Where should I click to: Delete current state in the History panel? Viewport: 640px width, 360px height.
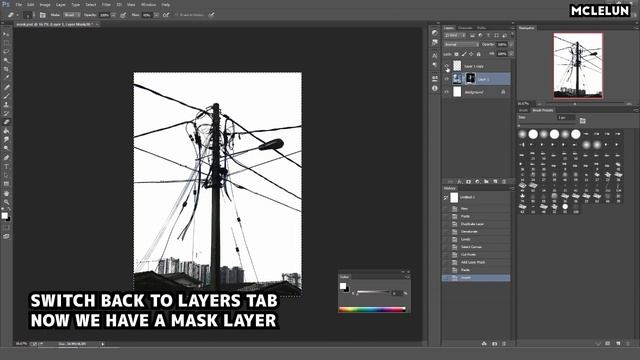(504, 344)
